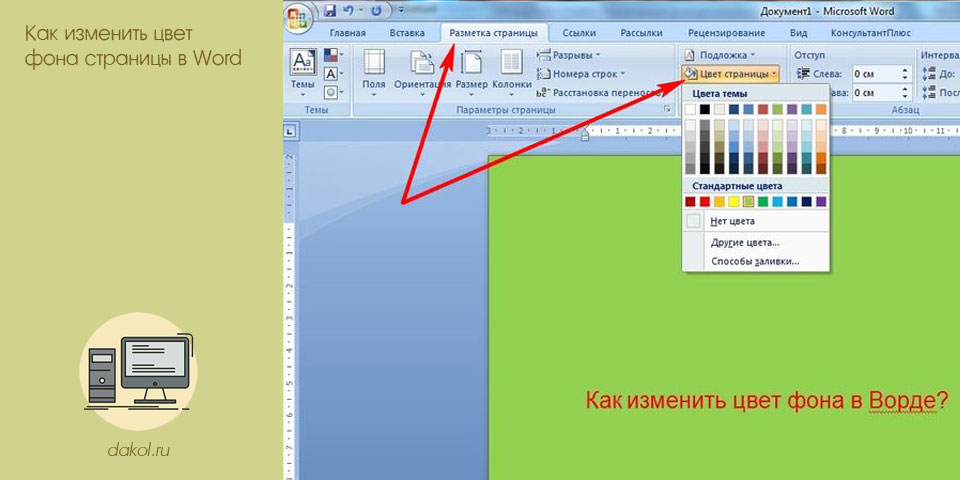960x480 pixels.
Task: Open theme effects icon dropdown
Action: click(x=333, y=92)
